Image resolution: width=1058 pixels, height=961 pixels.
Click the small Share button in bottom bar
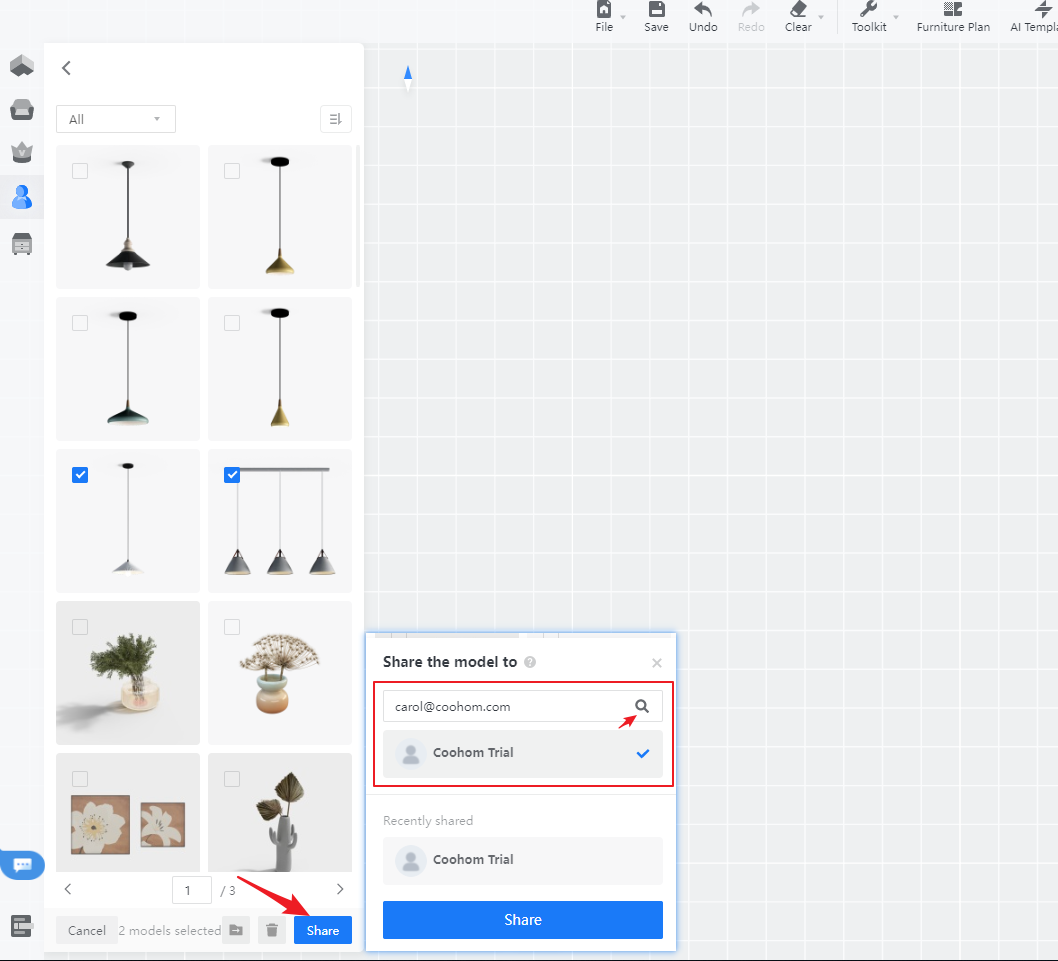[x=323, y=930]
